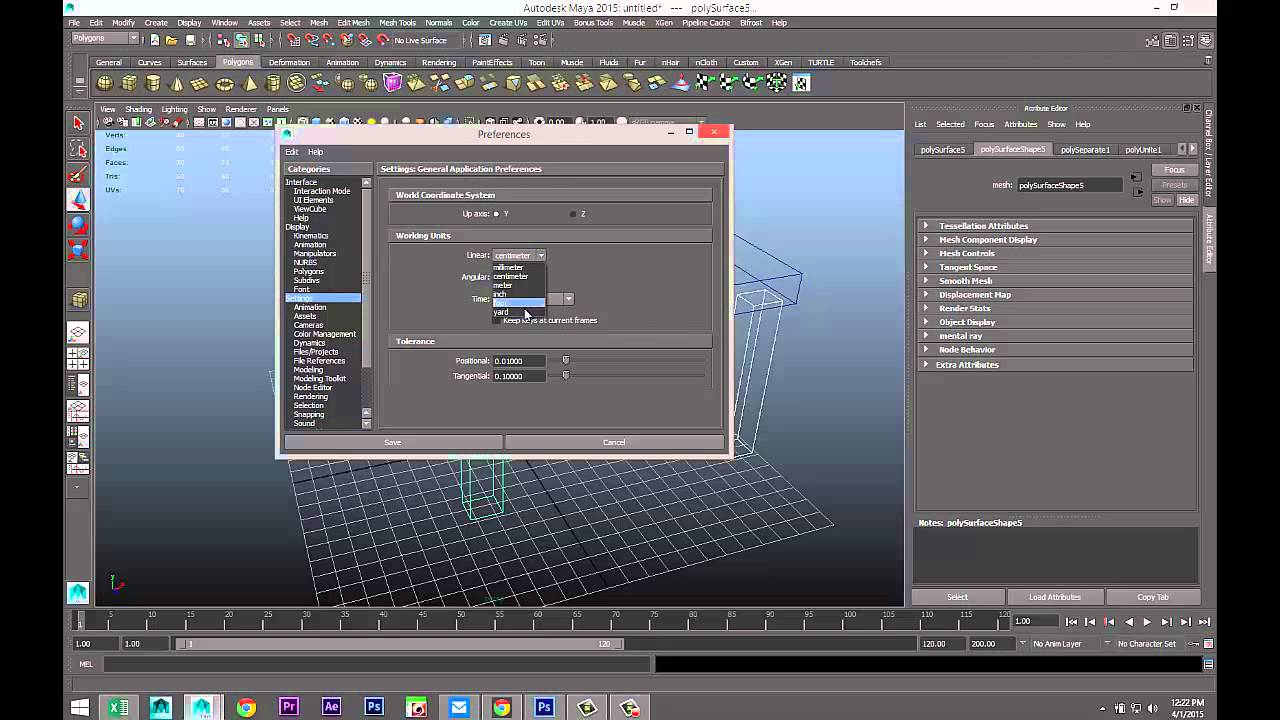Screen dimensions: 1280x720
Task: Click the polygon cube shelf icon
Action: point(129,83)
